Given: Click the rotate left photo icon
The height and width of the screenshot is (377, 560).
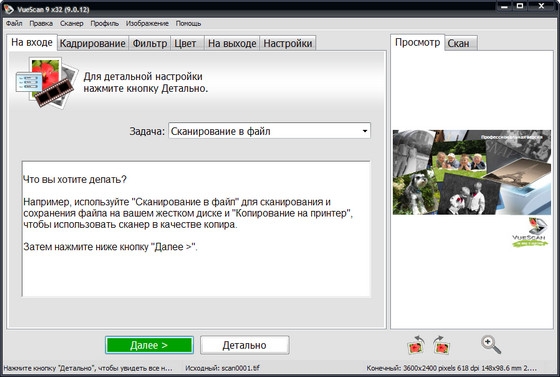Looking at the screenshot, I should pos(416,345).
